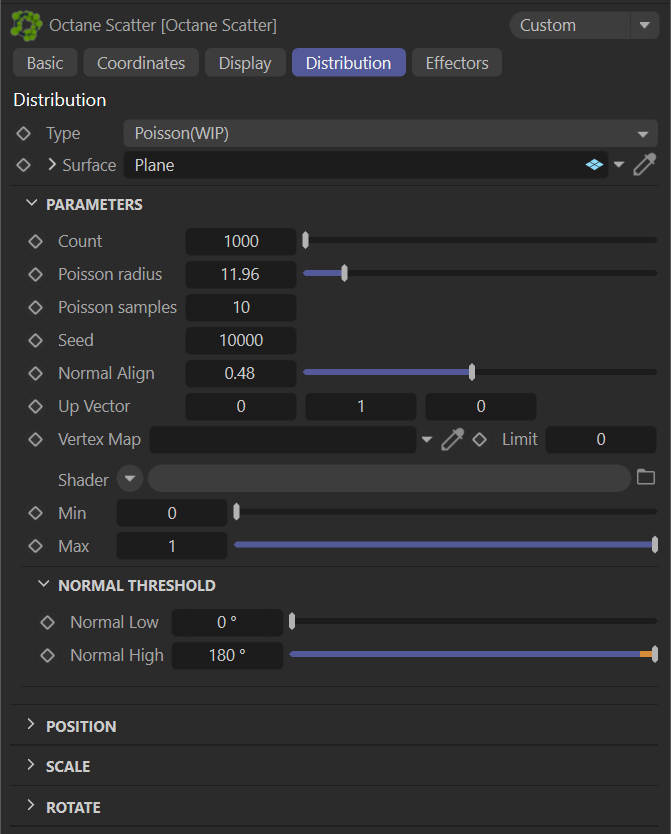Switch to the Coordinates tab
This screenshot has width=671, height=834.
141,63
